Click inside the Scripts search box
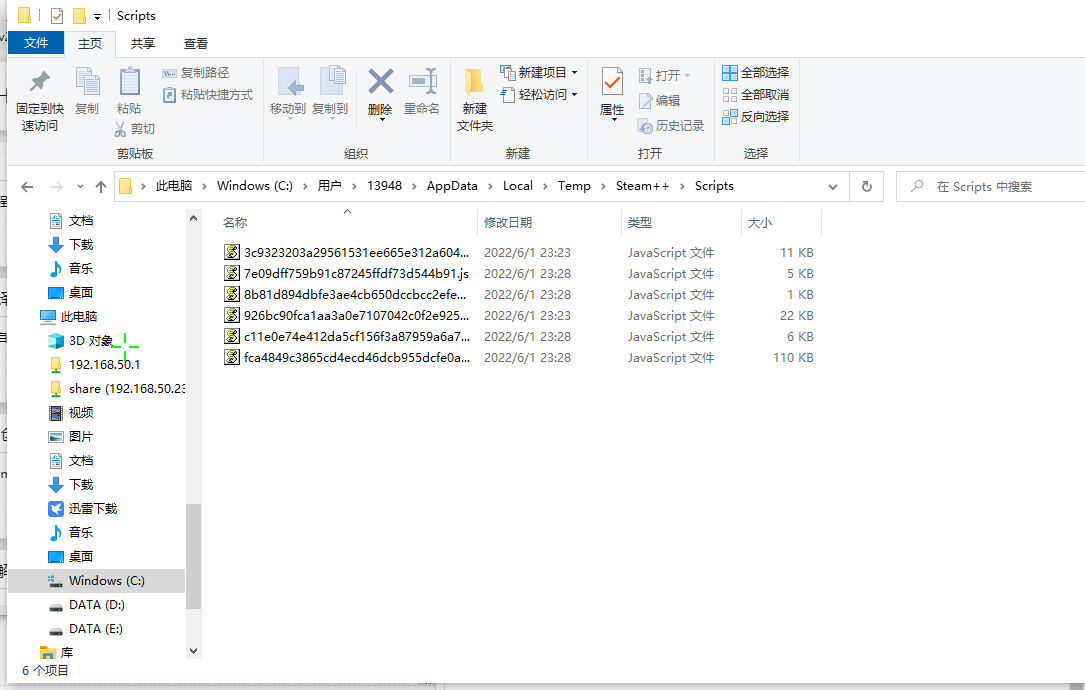The width and height of the screenshot is (1085, 690). tap(990, 186)
